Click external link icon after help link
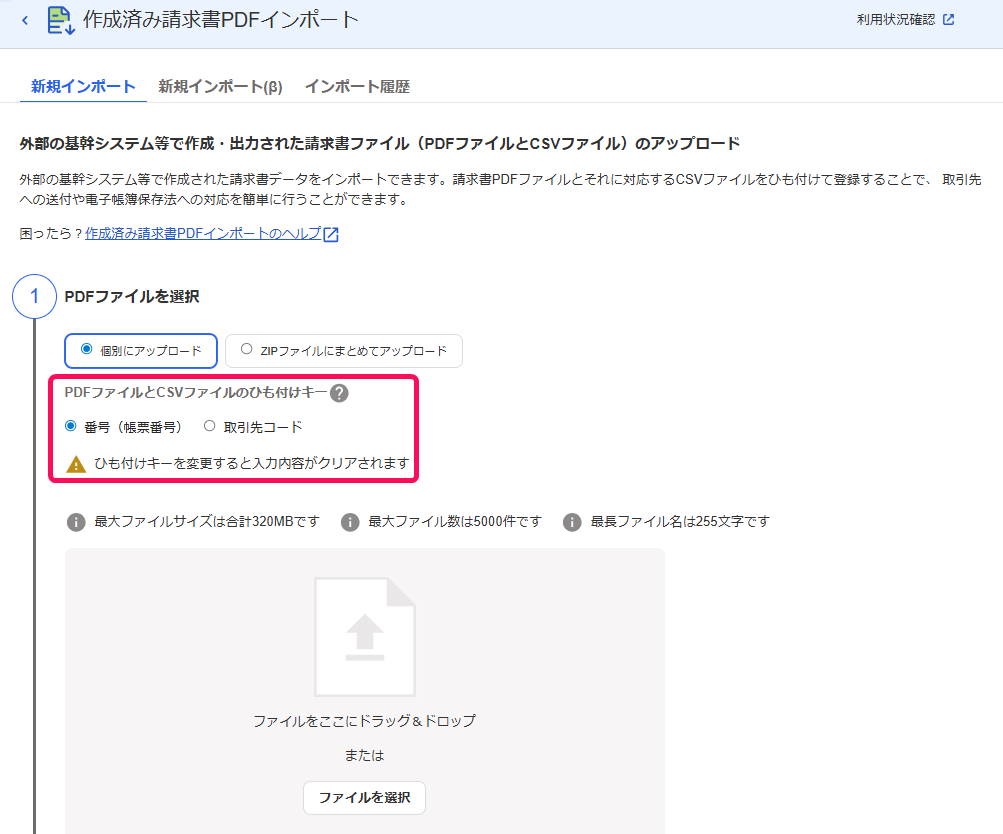Viewport: 1003px width, 834px height. (x=331, y=234)
